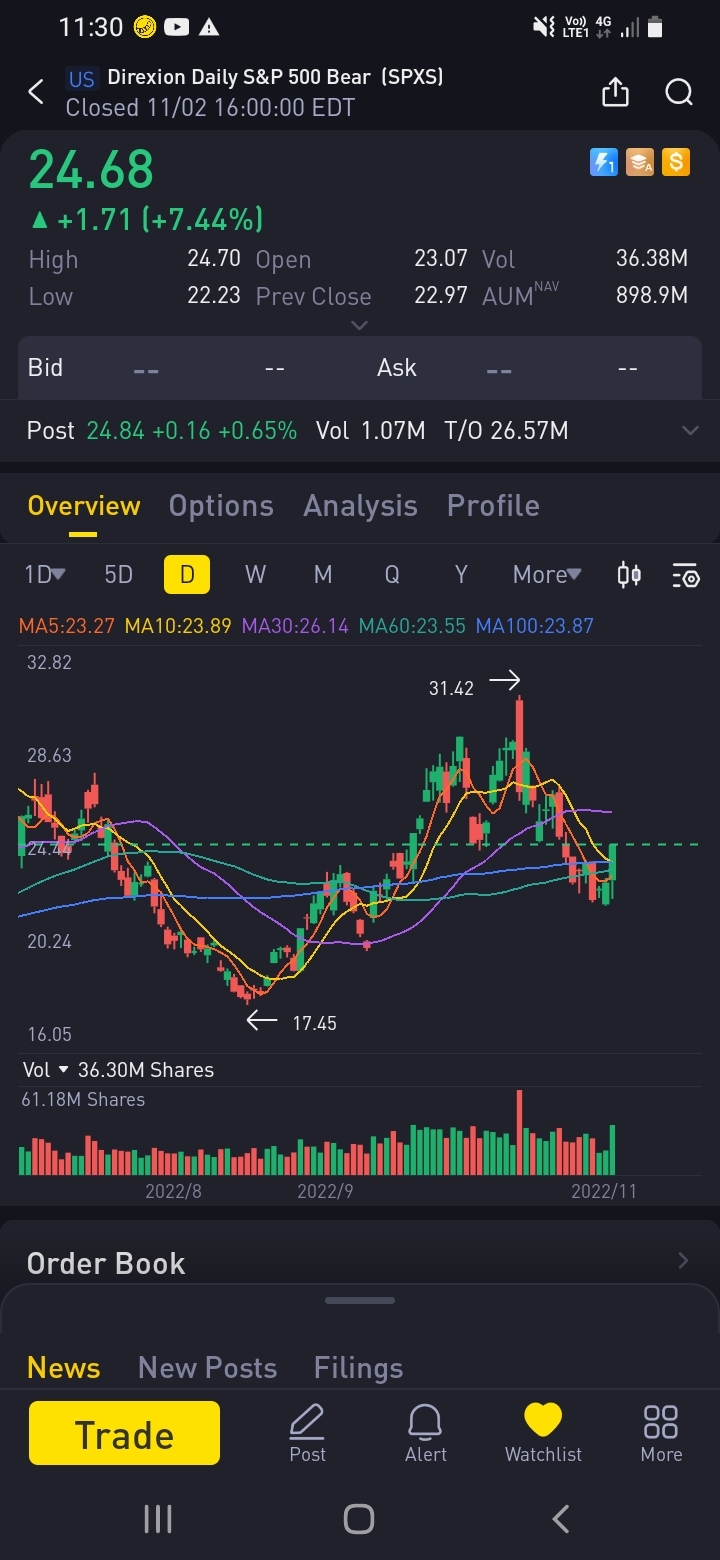This screenshot has height=1560, width=720.
Task: Tap the Vol 36.38M value
Action: tap(651, 259)
